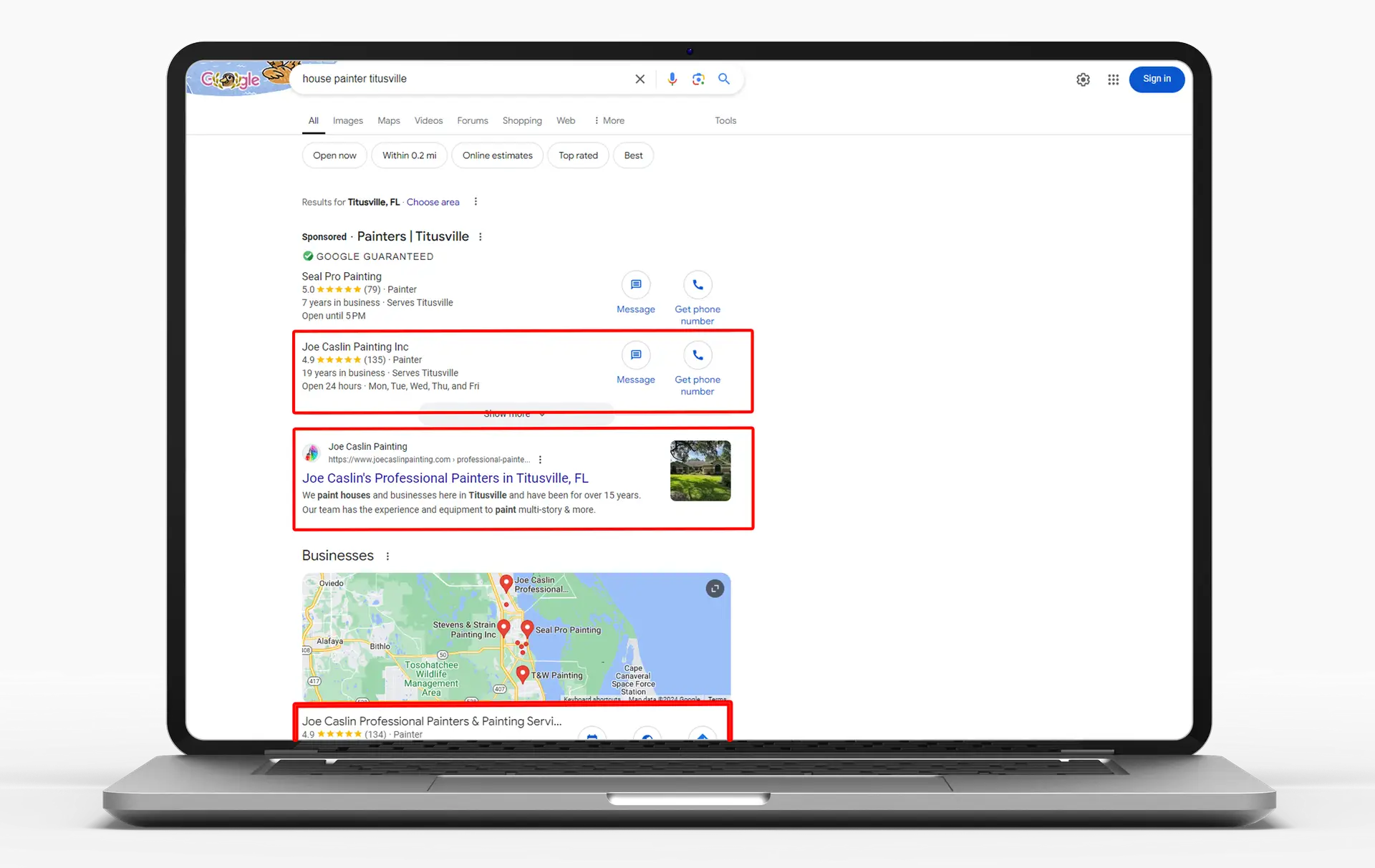
Task: Toggle the Online estimates filter
Action: pyautogui.click(x=497, y=156)
